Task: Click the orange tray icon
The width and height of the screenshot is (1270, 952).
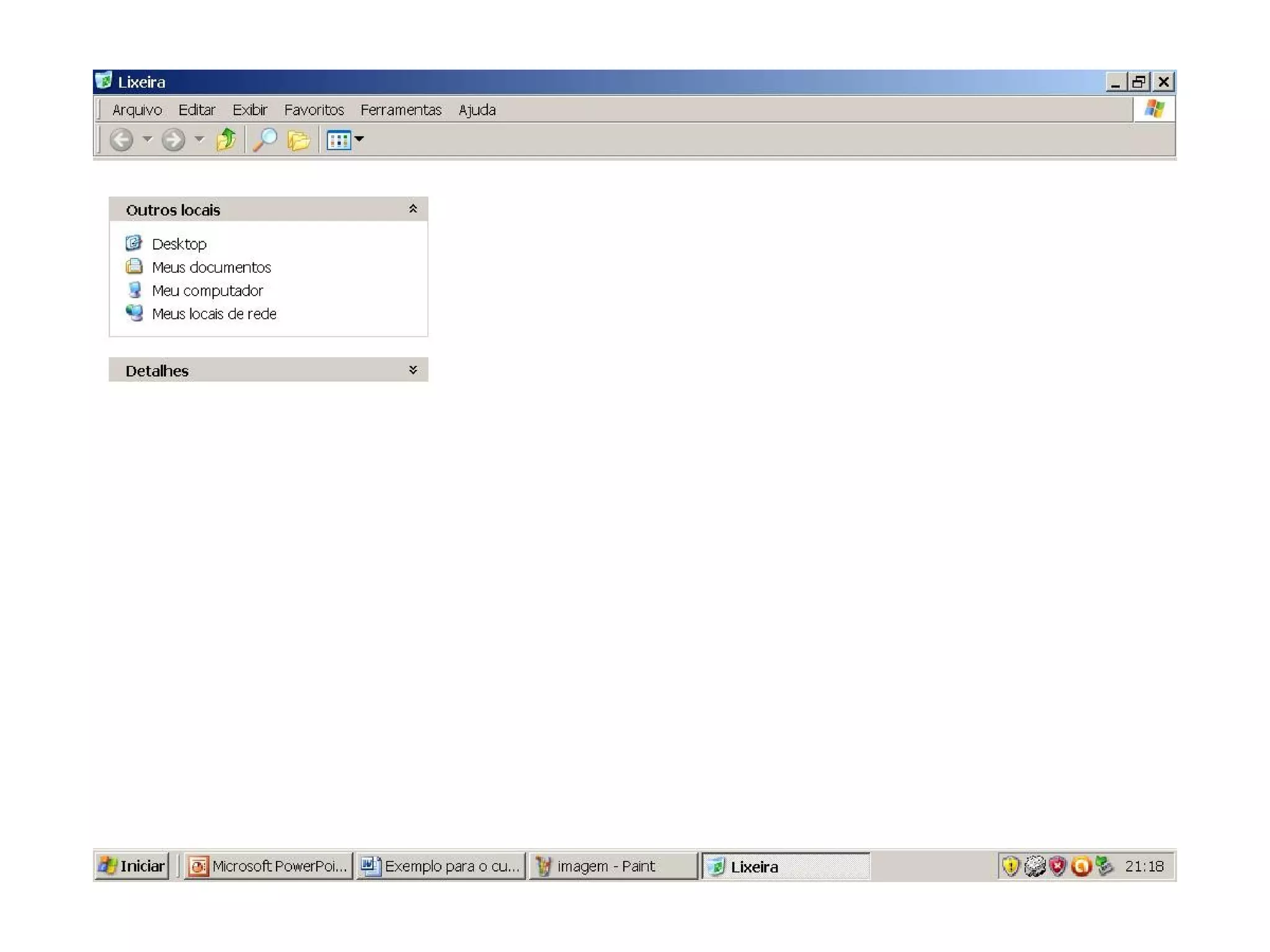Action: (1081, 866)
